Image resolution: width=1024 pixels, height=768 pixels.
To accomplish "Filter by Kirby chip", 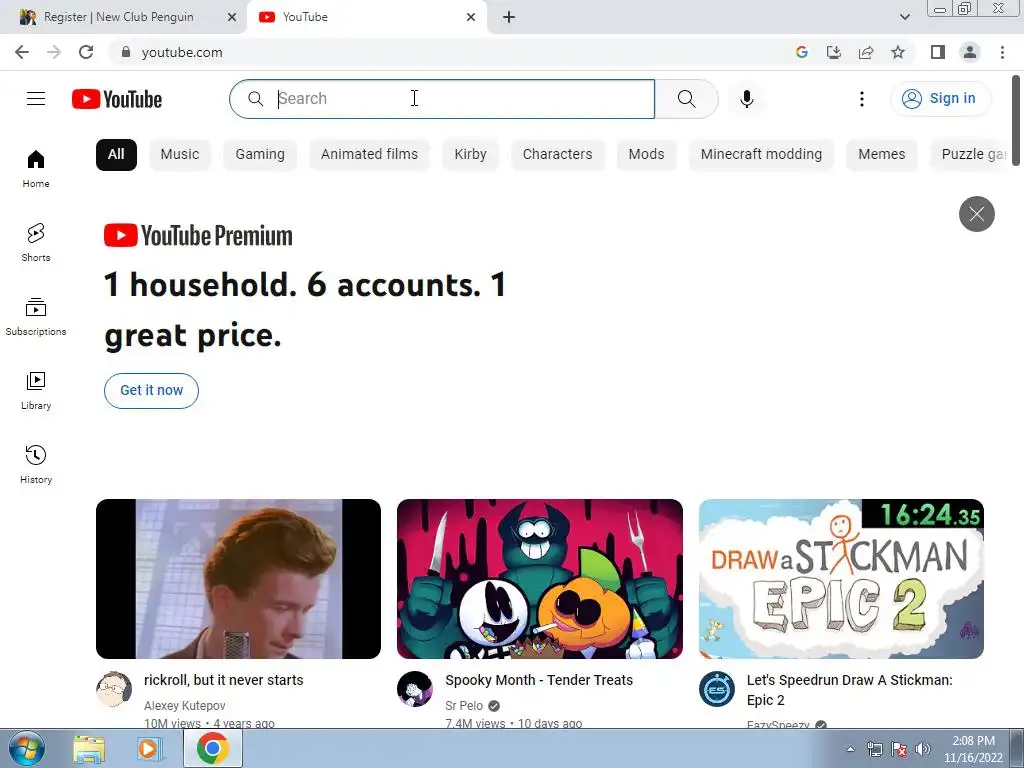I will (470, 155).
